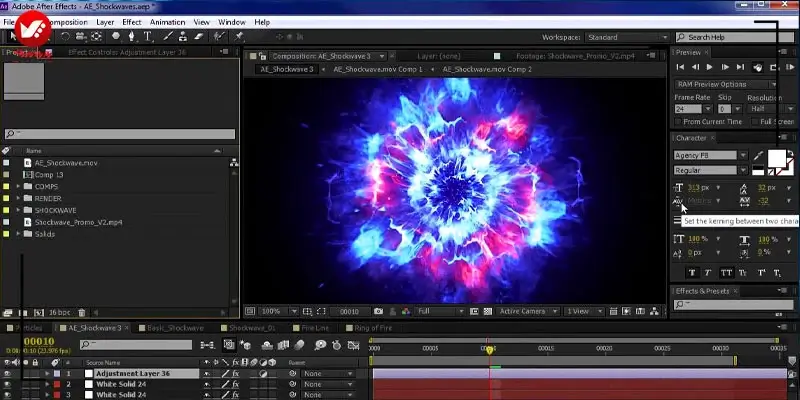Select Shockwave_Promo_V2.mp4 in the Project panel
Viewport: 800px width, 400px height.
[x=78, y=222]
